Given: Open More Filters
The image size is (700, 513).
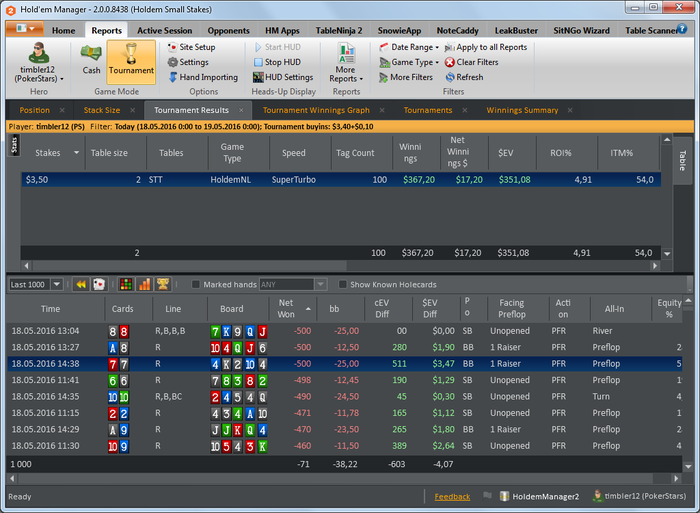Looking at the screenshot, I should pos(406,77).
